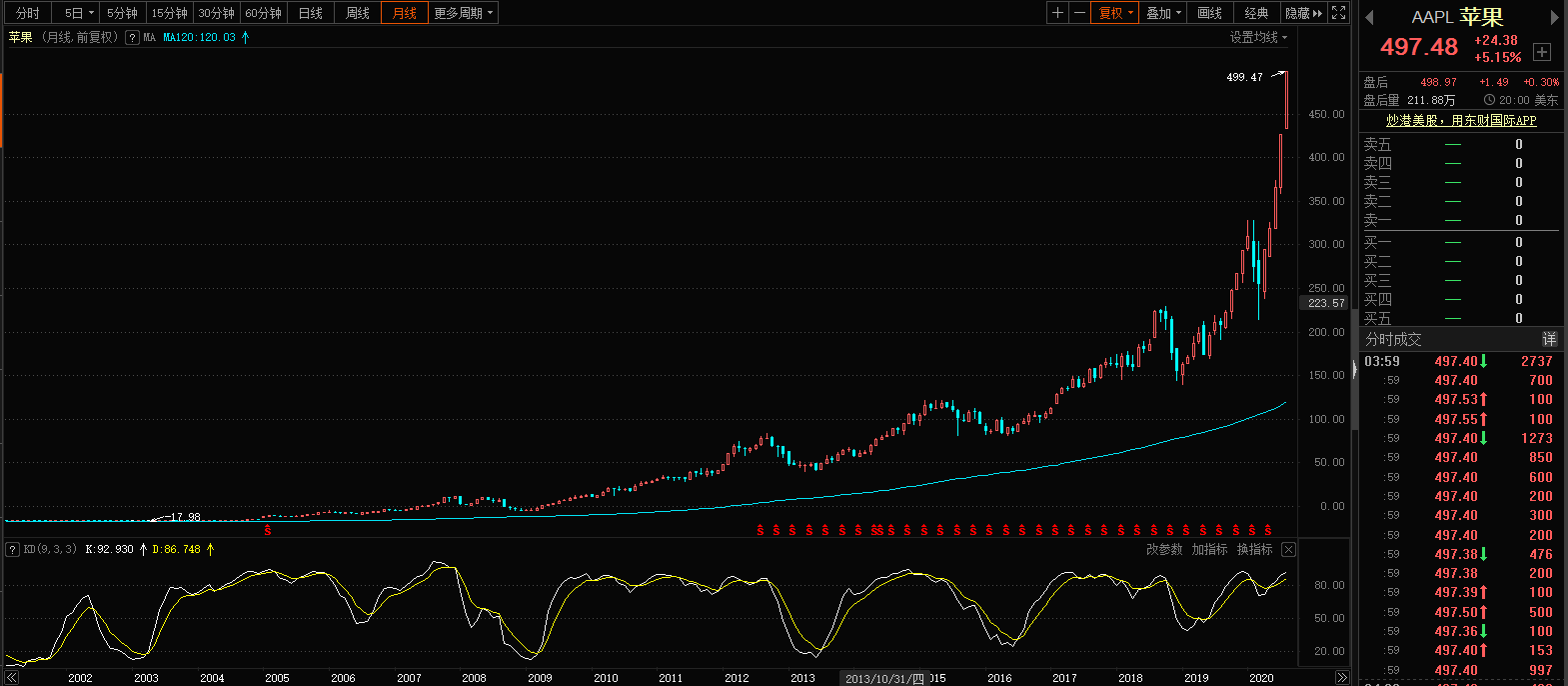Image resolution: width=1568 pixels, height=686 pixels.
Task: Open 设置均线 moving average dropdown
Action: click(x=1258, y=37)
